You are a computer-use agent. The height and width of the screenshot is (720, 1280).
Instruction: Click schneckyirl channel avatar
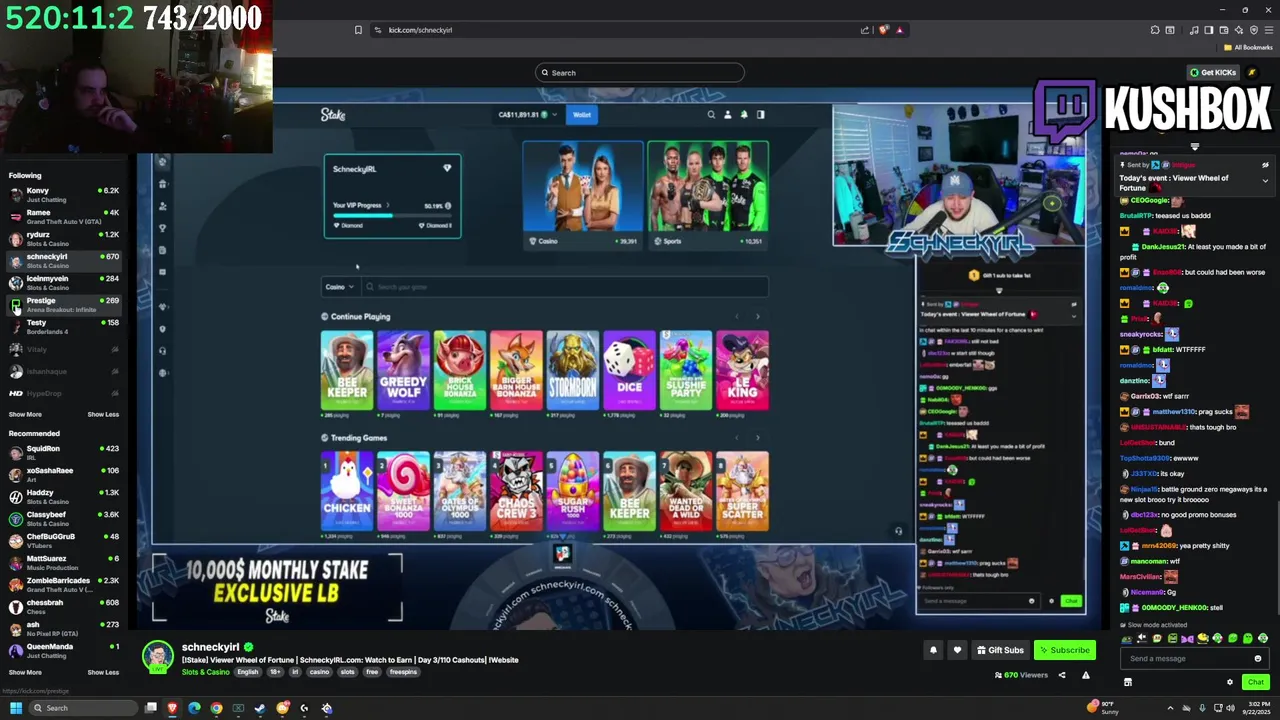[x=157, y=657]
